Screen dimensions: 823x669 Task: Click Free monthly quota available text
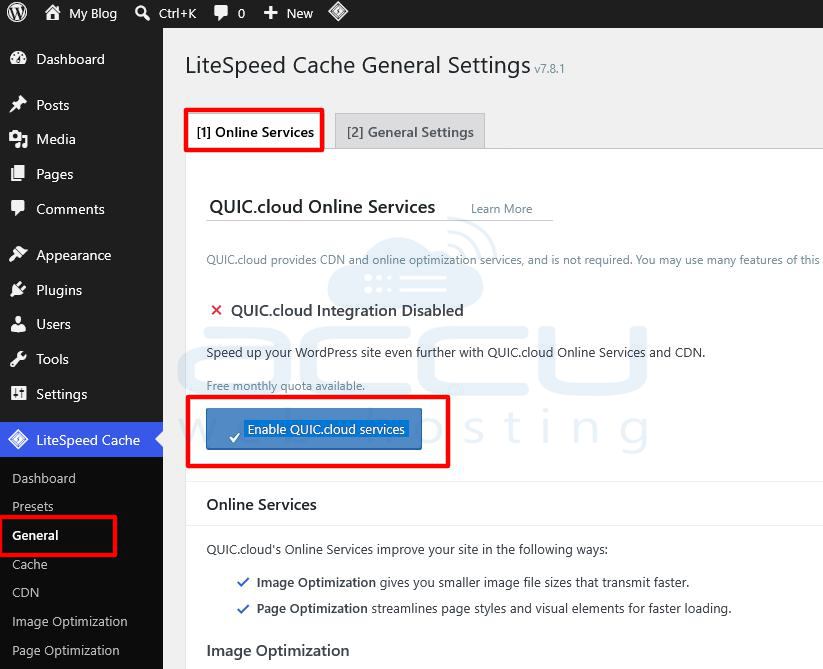pyautogui.click(x=286, y=386)
